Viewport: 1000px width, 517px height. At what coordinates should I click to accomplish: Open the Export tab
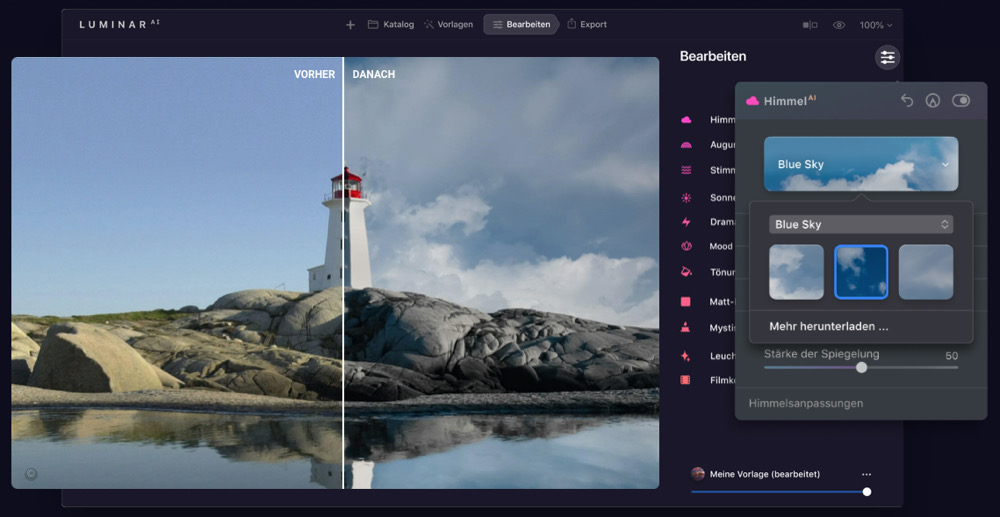point(587,25)
